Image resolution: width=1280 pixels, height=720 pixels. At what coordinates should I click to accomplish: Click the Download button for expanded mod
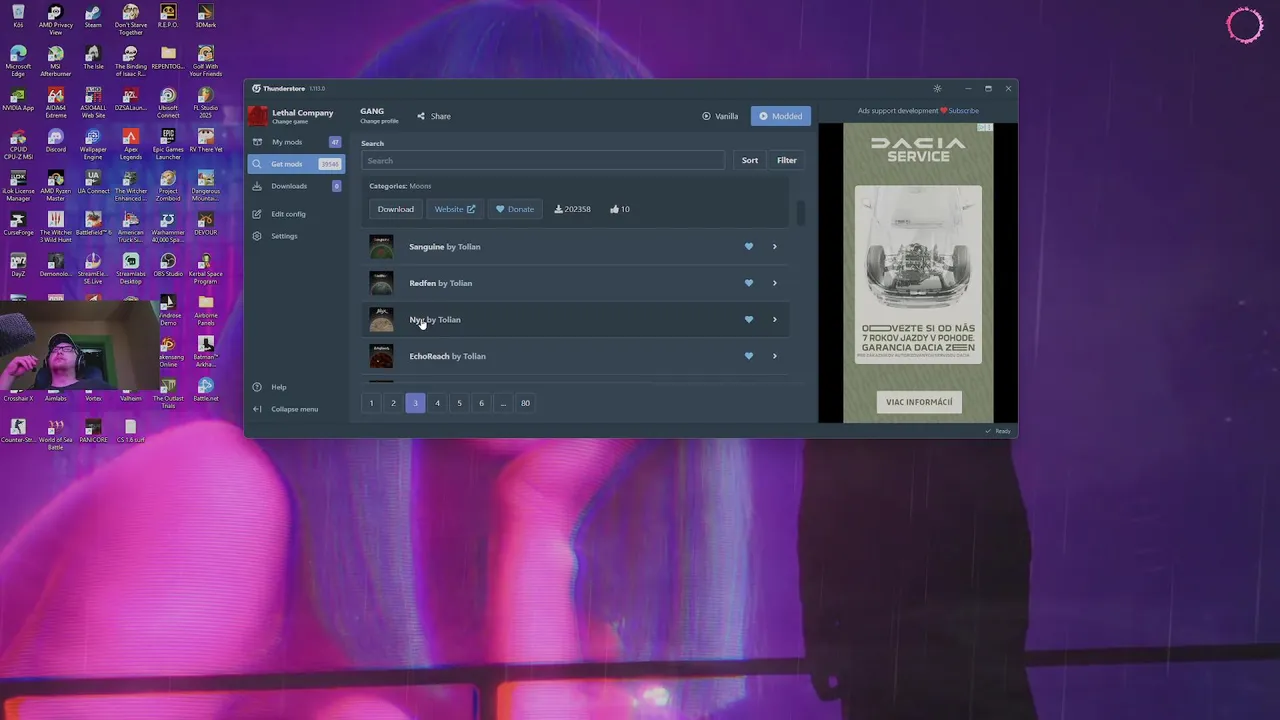(x=395, y=209)
